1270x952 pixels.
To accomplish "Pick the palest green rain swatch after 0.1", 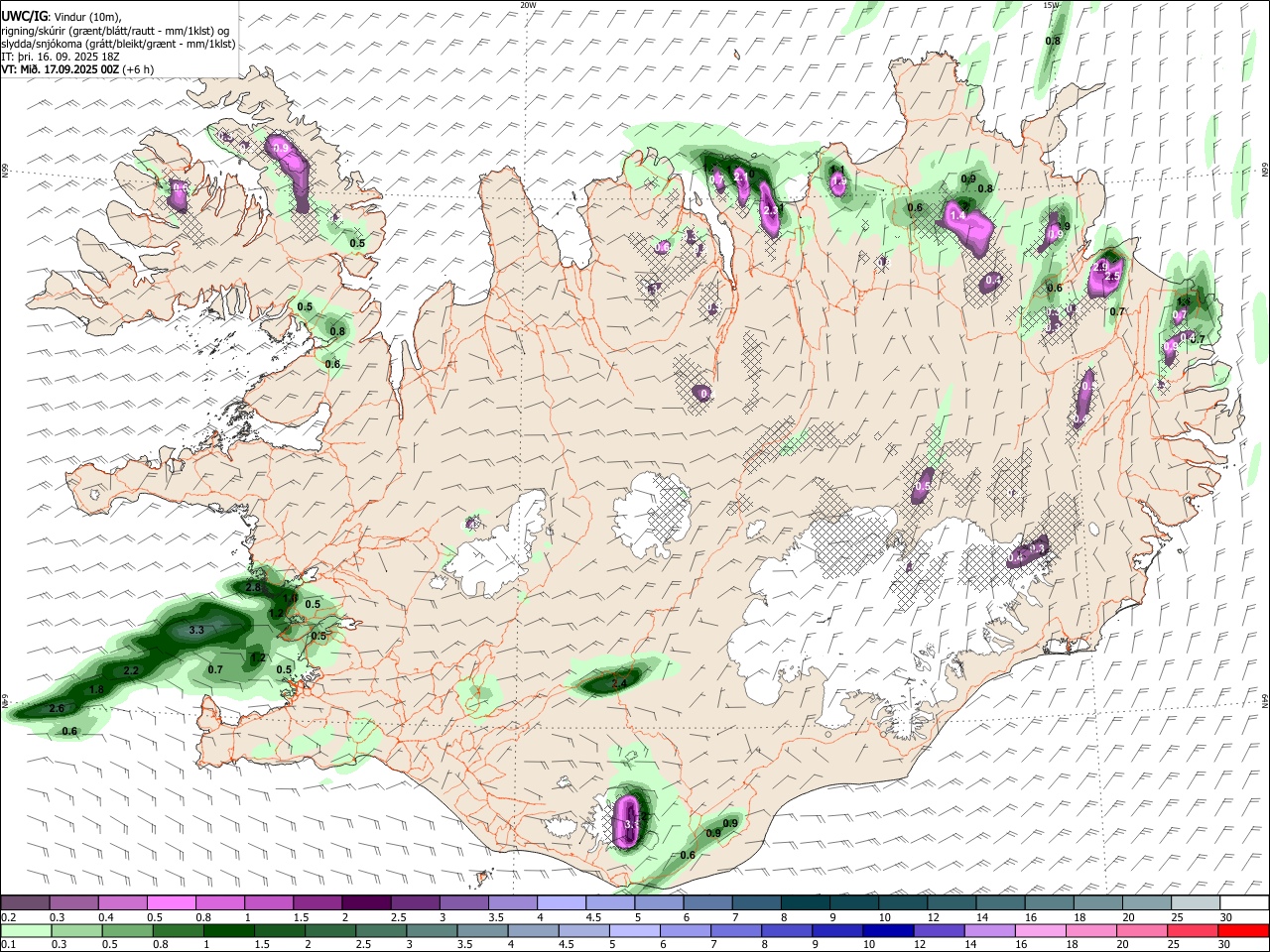I will tap(25, 930).
